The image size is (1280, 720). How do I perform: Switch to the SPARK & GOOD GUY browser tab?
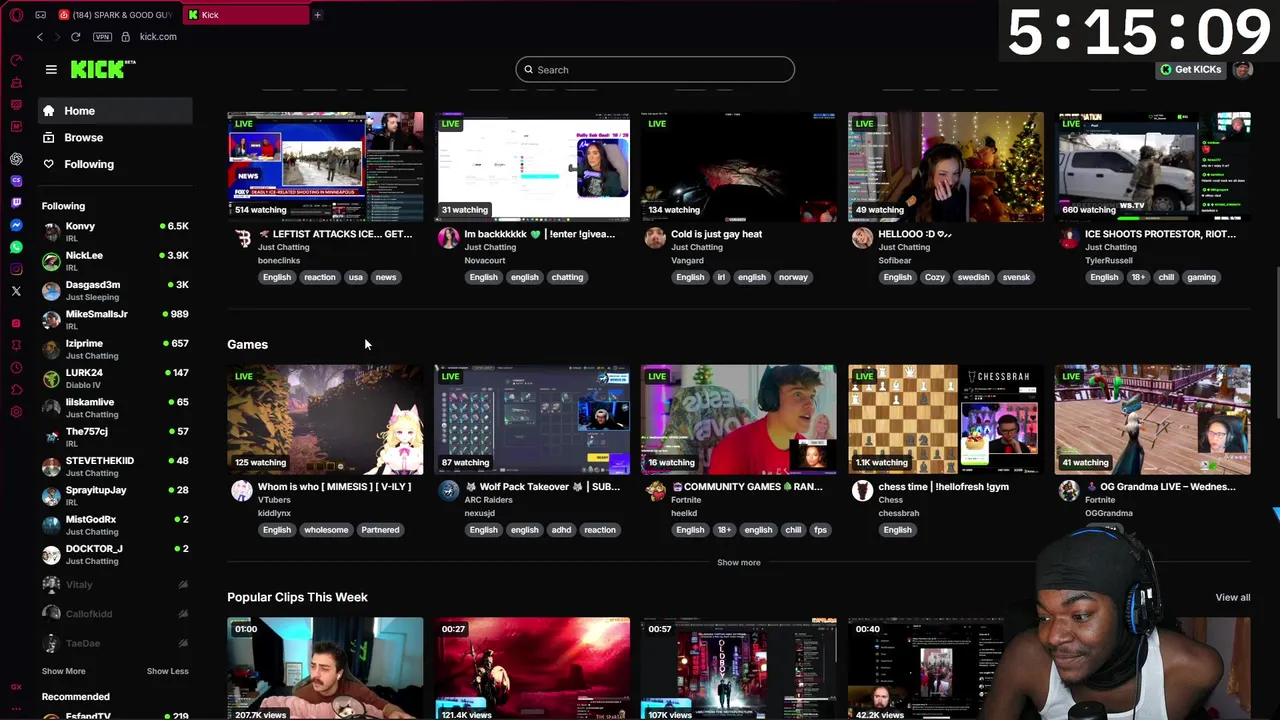[x=115, y=15]
